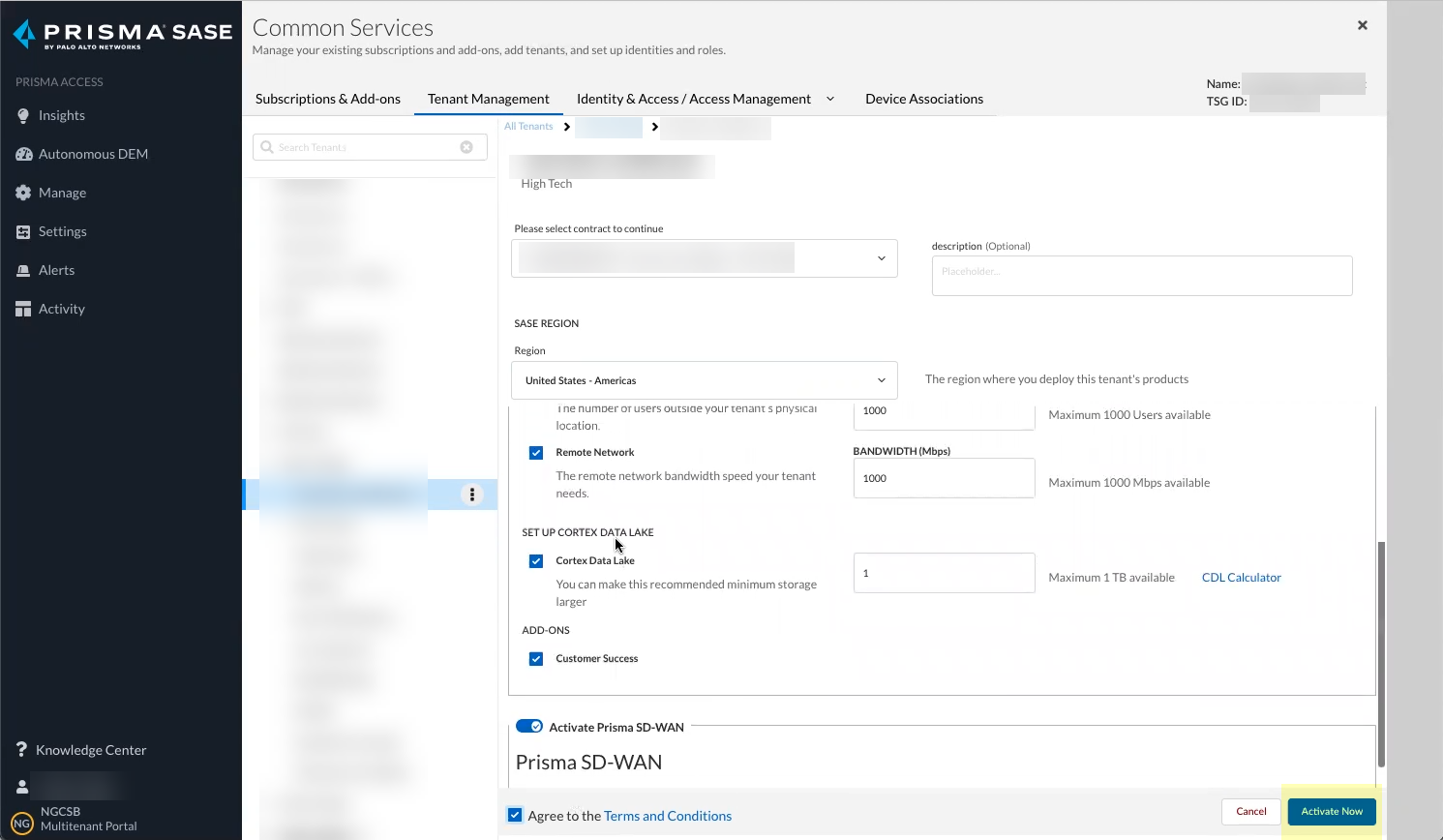Uncheck the Remote Network checkbox

[x=536, y=453]
